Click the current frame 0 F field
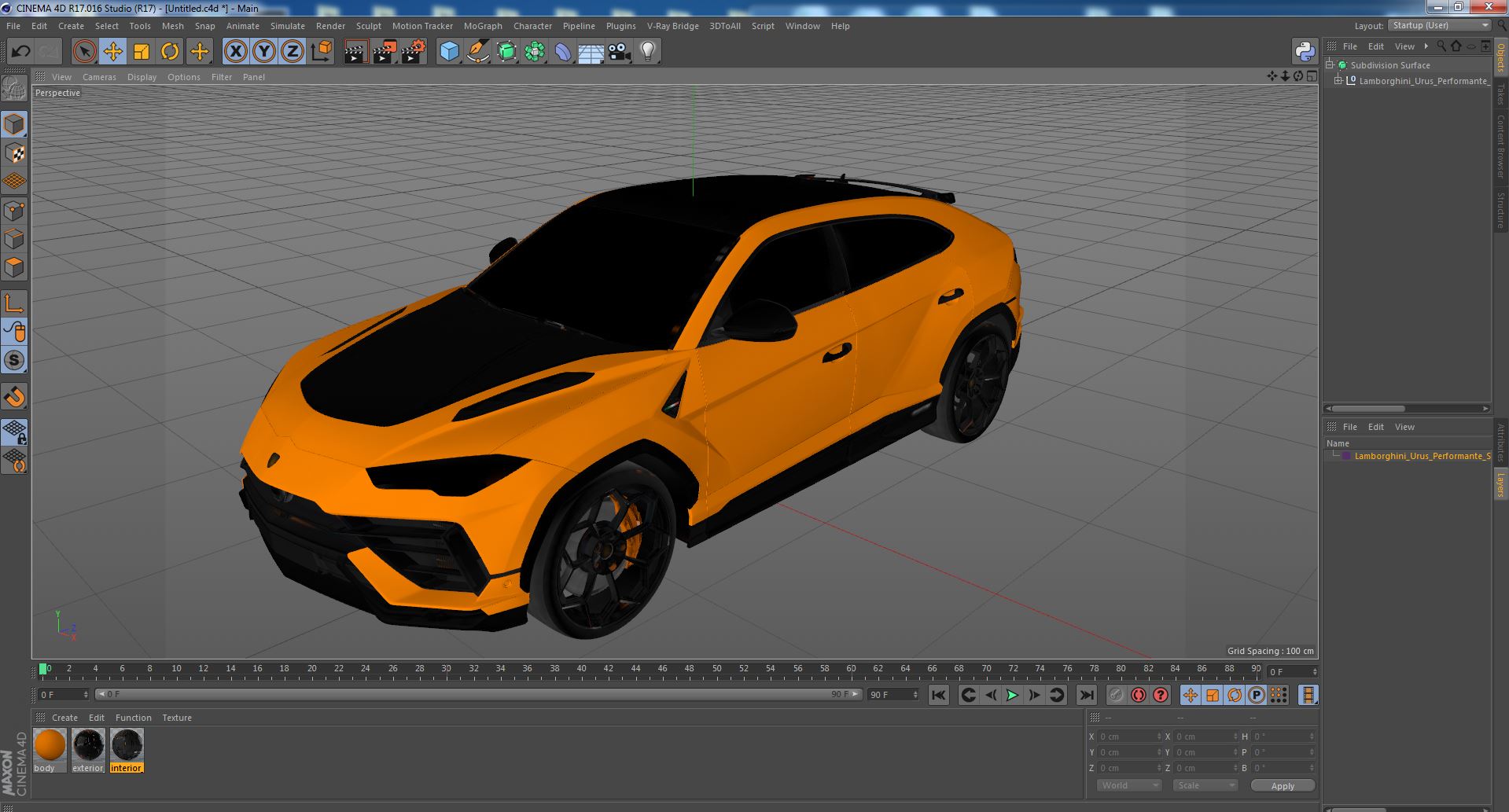The width and height of the screenshot is (1509, 812). coord(64,695)
